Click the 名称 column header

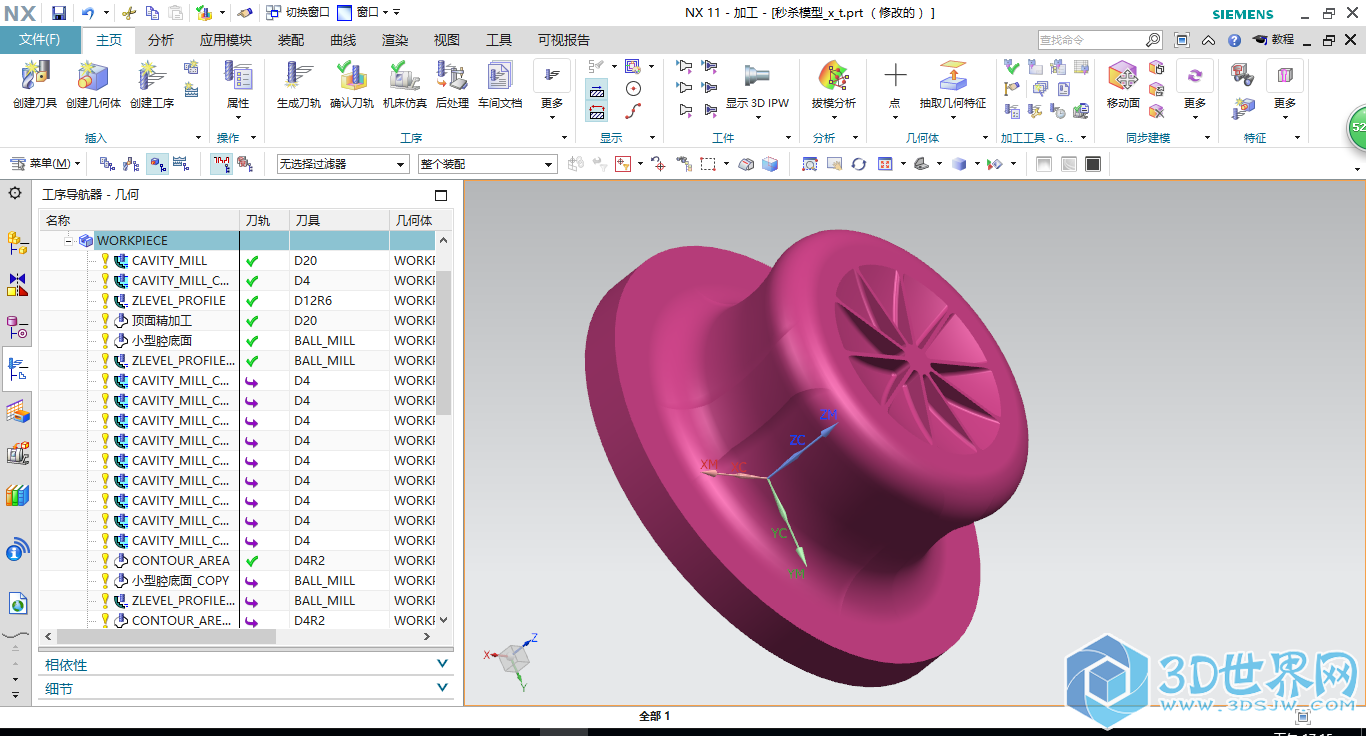139,220
